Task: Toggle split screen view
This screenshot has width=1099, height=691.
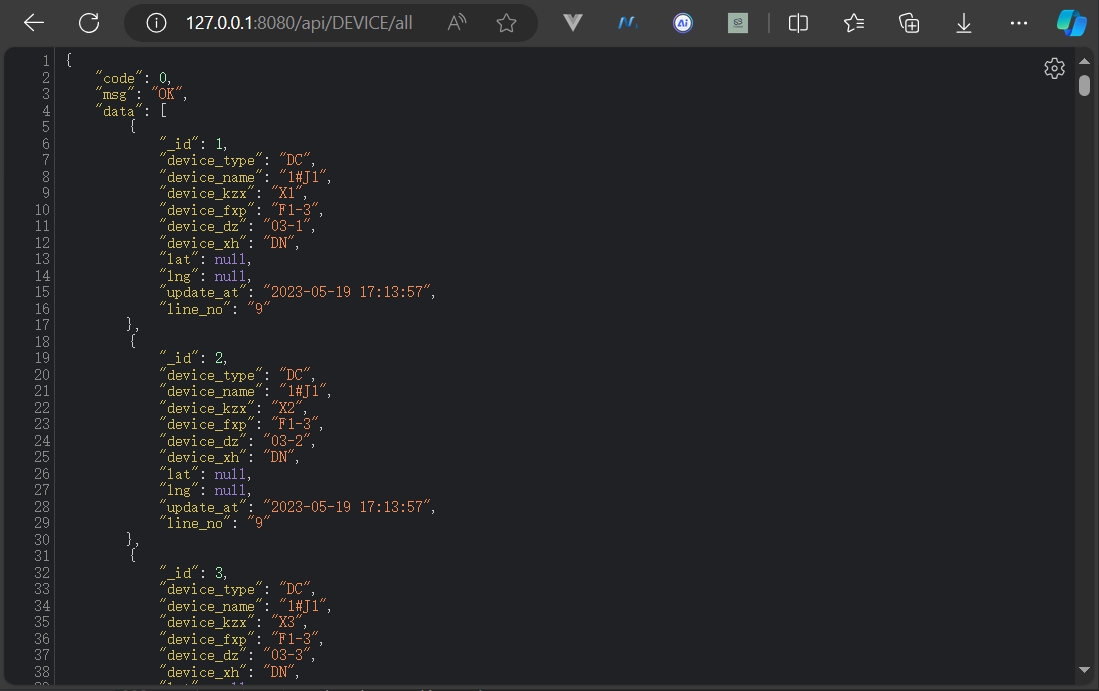Action: tap(798, 23)
